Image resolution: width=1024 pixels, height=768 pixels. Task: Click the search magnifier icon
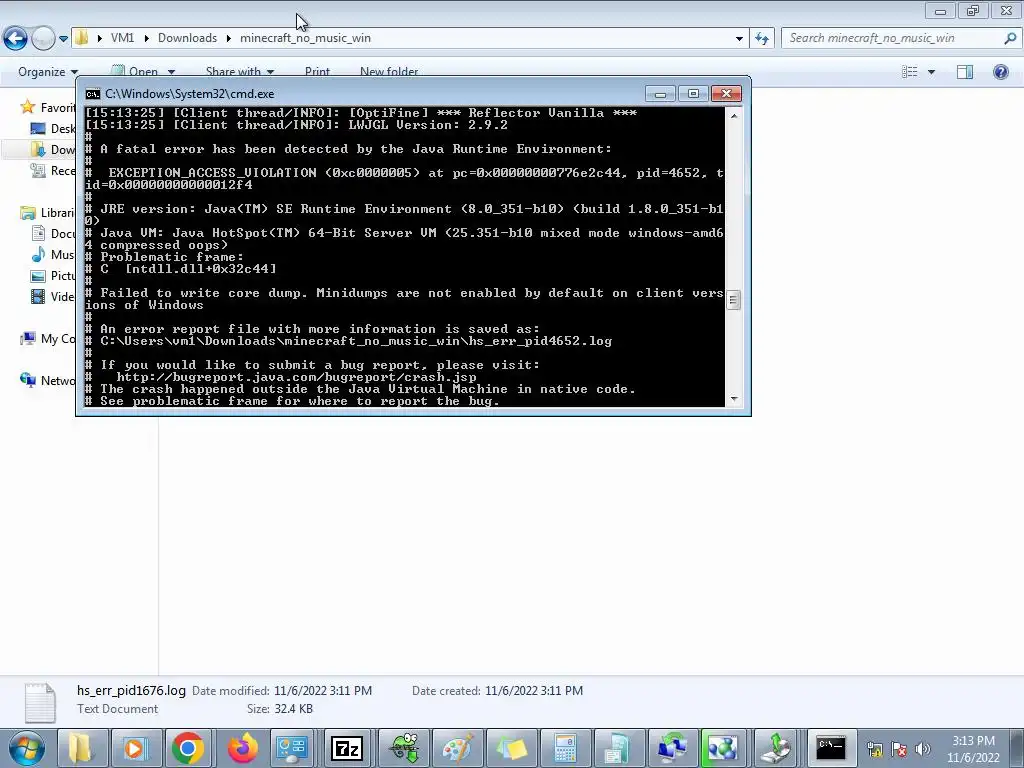pos(1010,38)
